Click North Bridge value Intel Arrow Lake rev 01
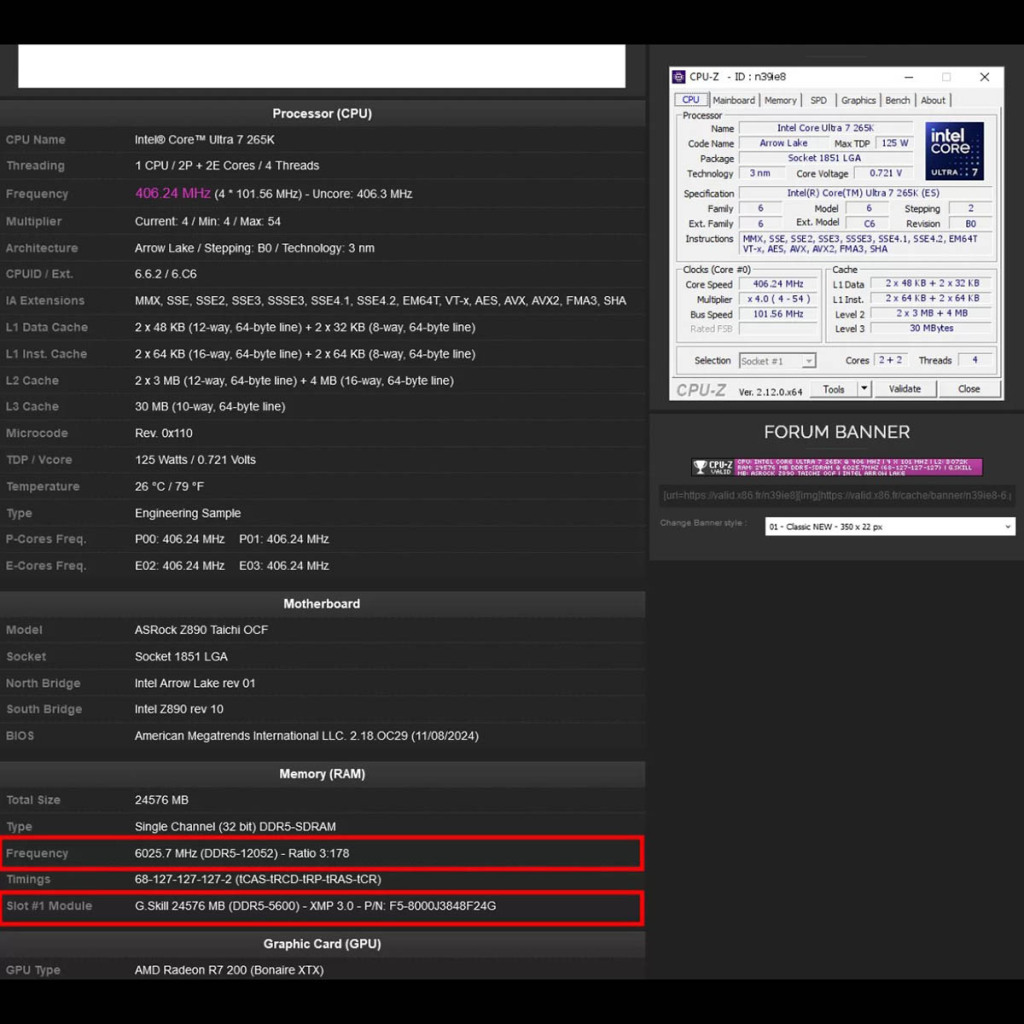Screen dimensions: 1024x1024 tap(195, 683)
